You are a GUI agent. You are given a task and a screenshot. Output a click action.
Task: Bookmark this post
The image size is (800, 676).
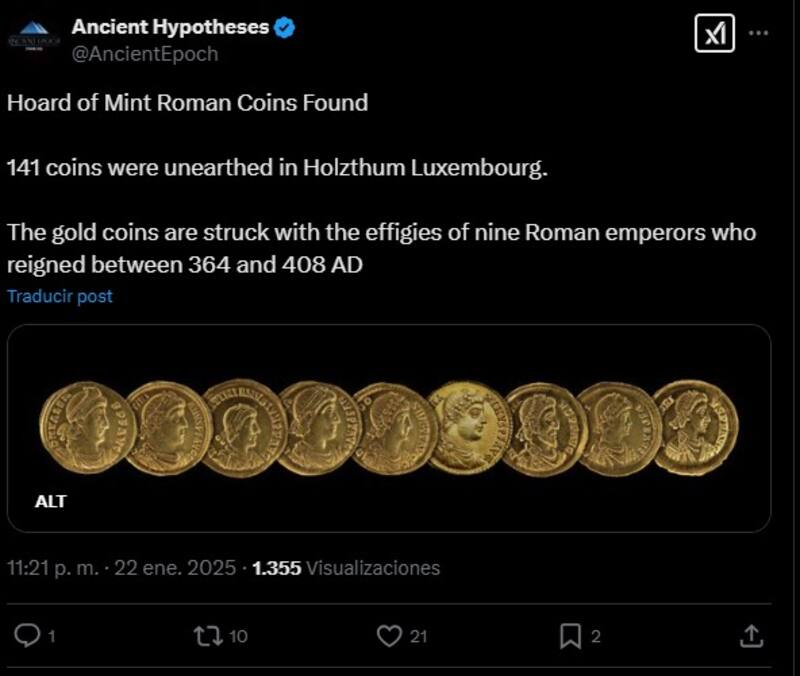570,634
